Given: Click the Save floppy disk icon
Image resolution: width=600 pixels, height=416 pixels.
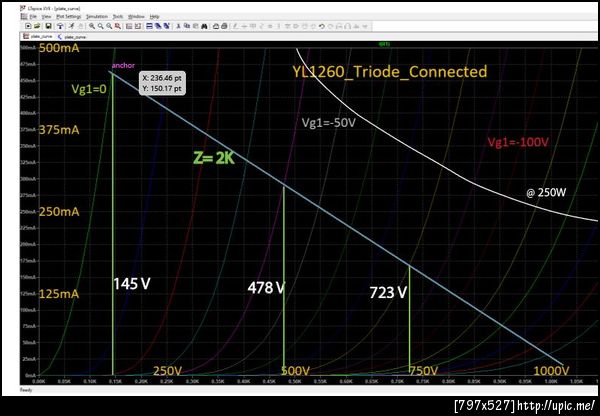Looking at the screenshot, I should point(48,26).
